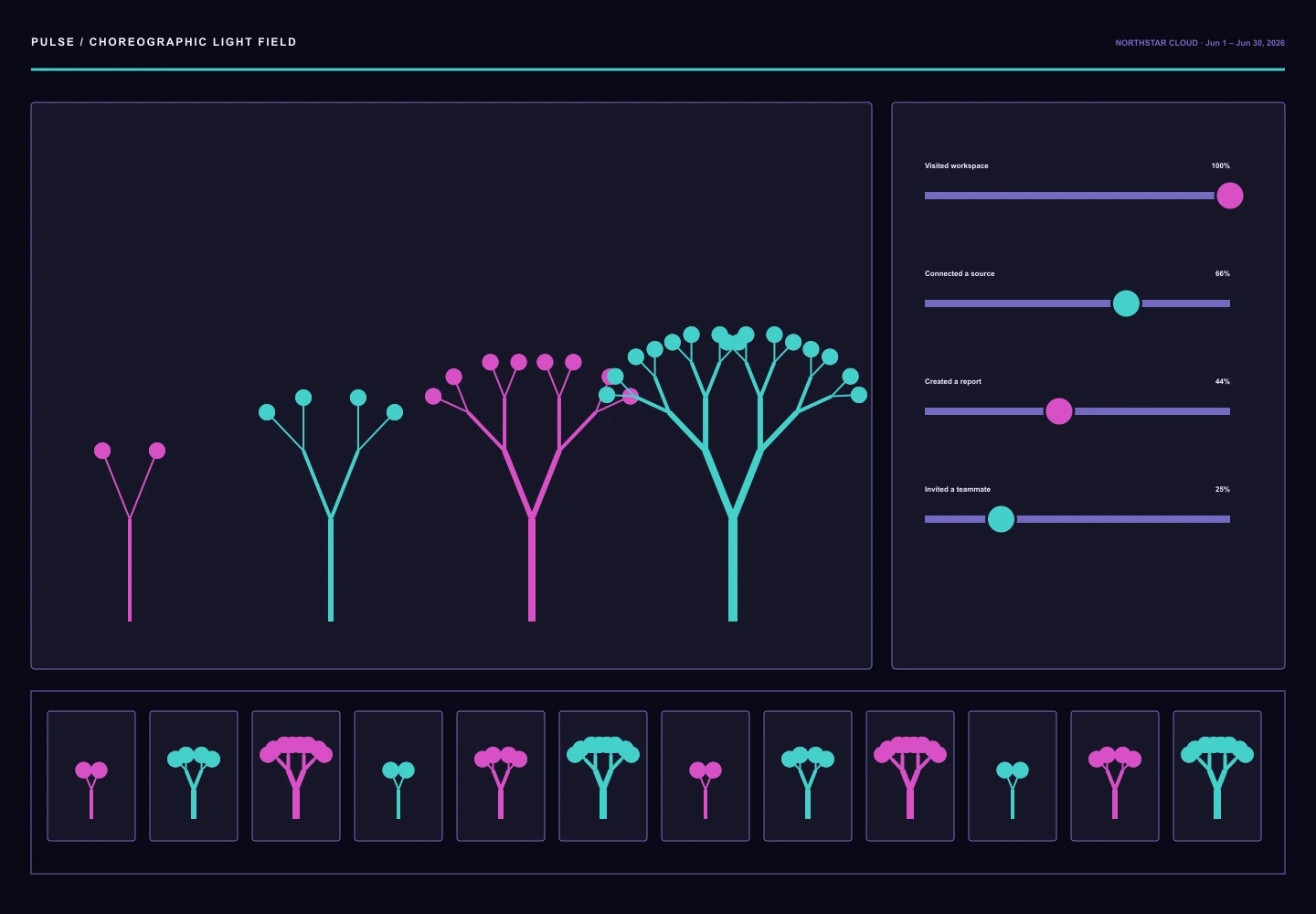Click the 66% value

pos(1223,273)
